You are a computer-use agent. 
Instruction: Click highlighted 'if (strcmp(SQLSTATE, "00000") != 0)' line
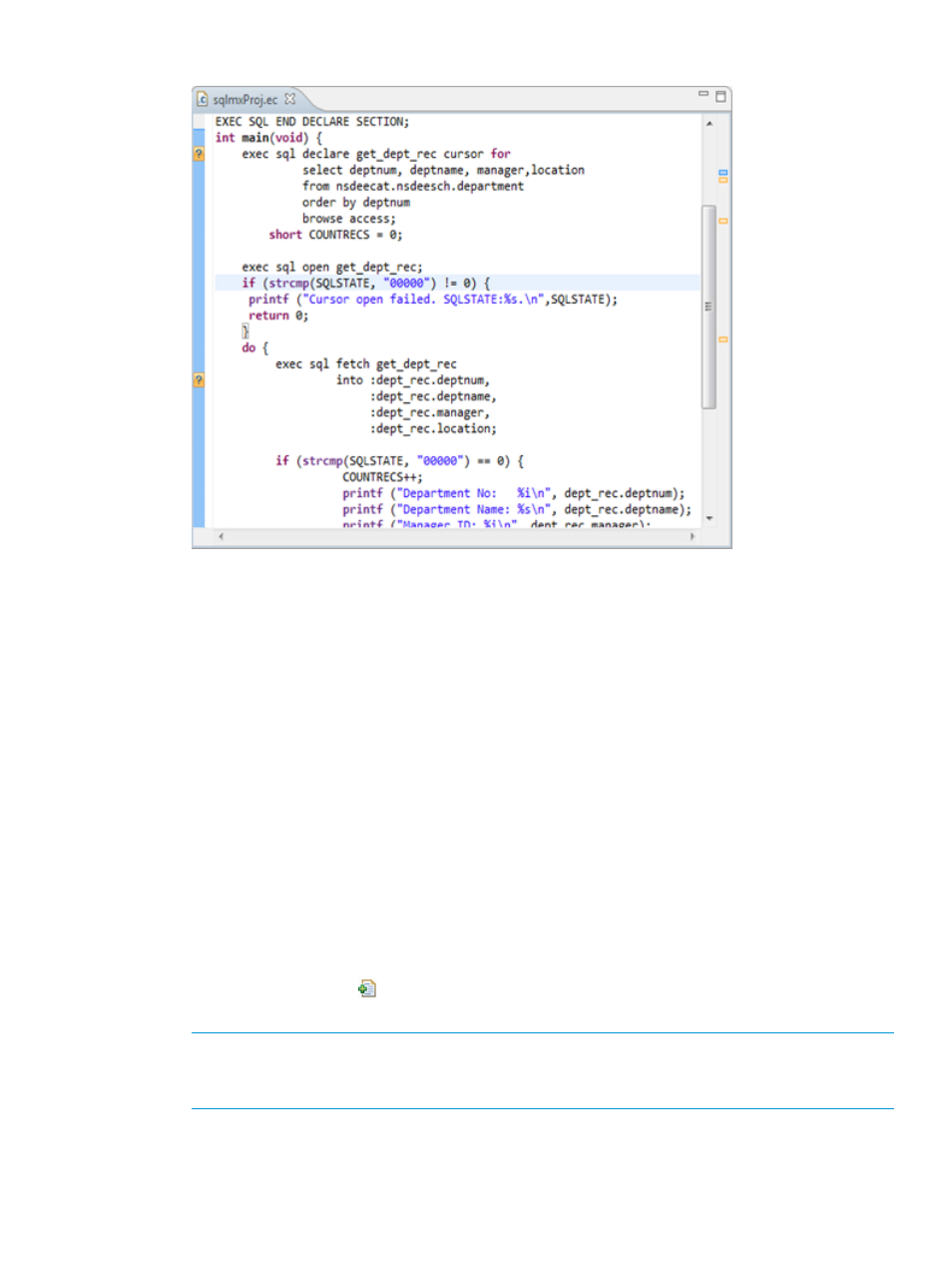[x=366, y=283]
